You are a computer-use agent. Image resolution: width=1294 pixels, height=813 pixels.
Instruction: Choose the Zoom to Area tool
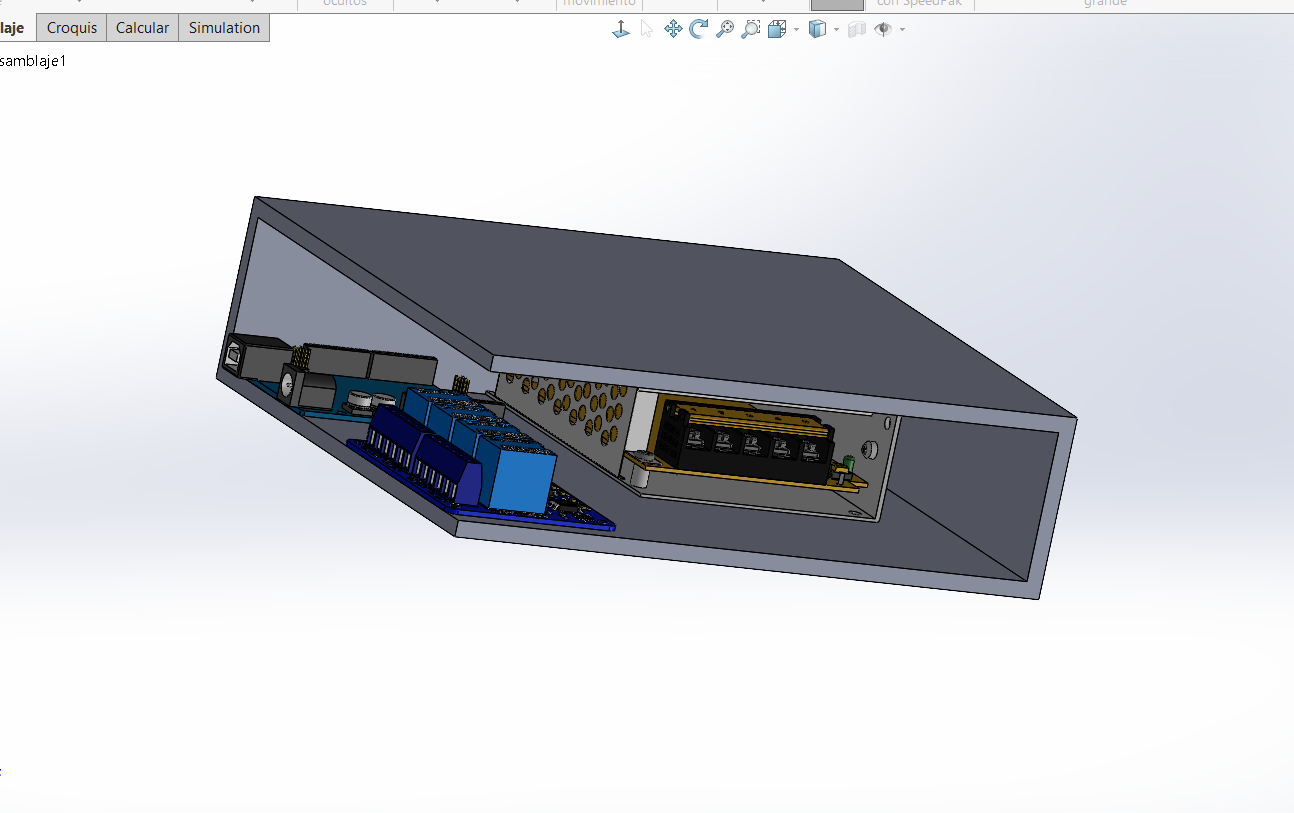click(751, 29)
